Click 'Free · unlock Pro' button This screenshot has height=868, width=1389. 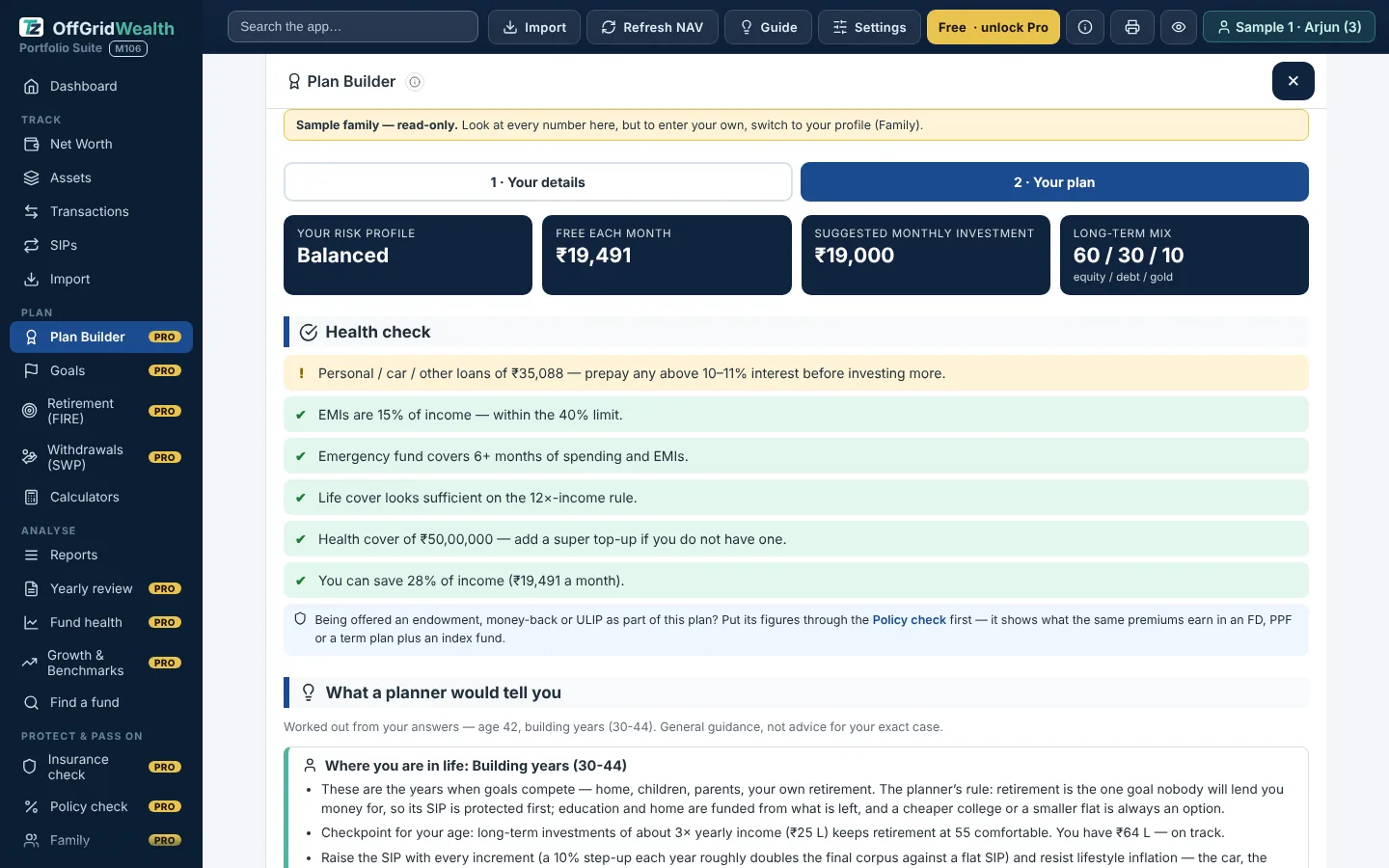[x=994, y=27]
